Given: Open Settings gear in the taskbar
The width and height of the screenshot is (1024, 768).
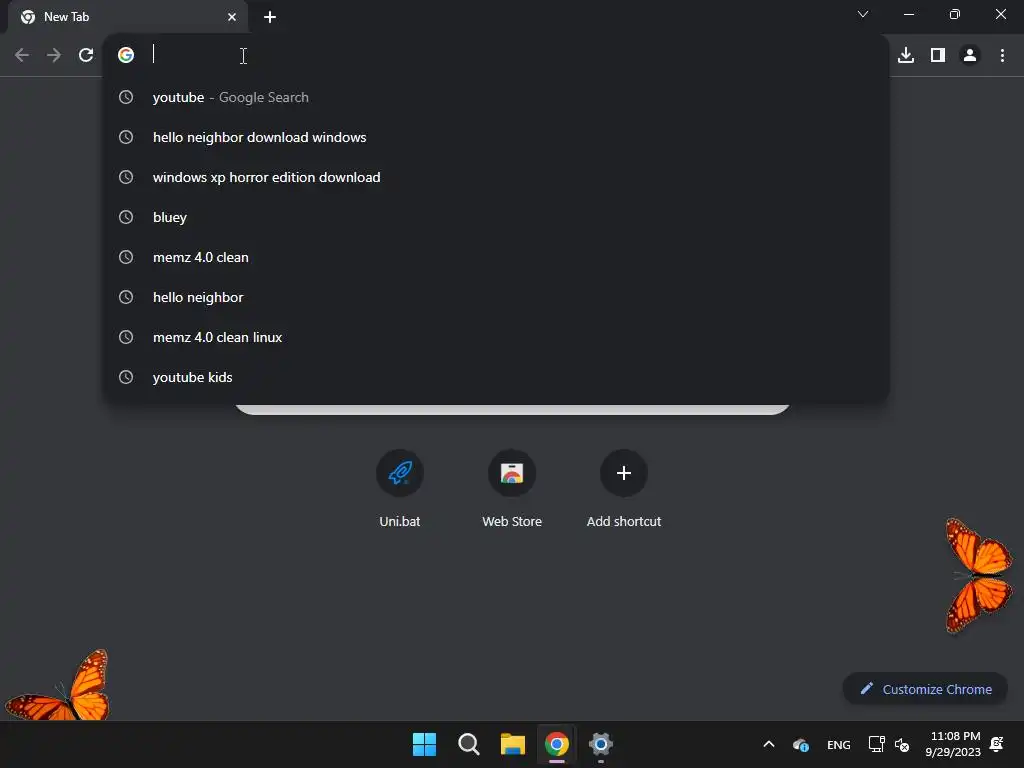Looking at the screenshot, I should [601, 744].
